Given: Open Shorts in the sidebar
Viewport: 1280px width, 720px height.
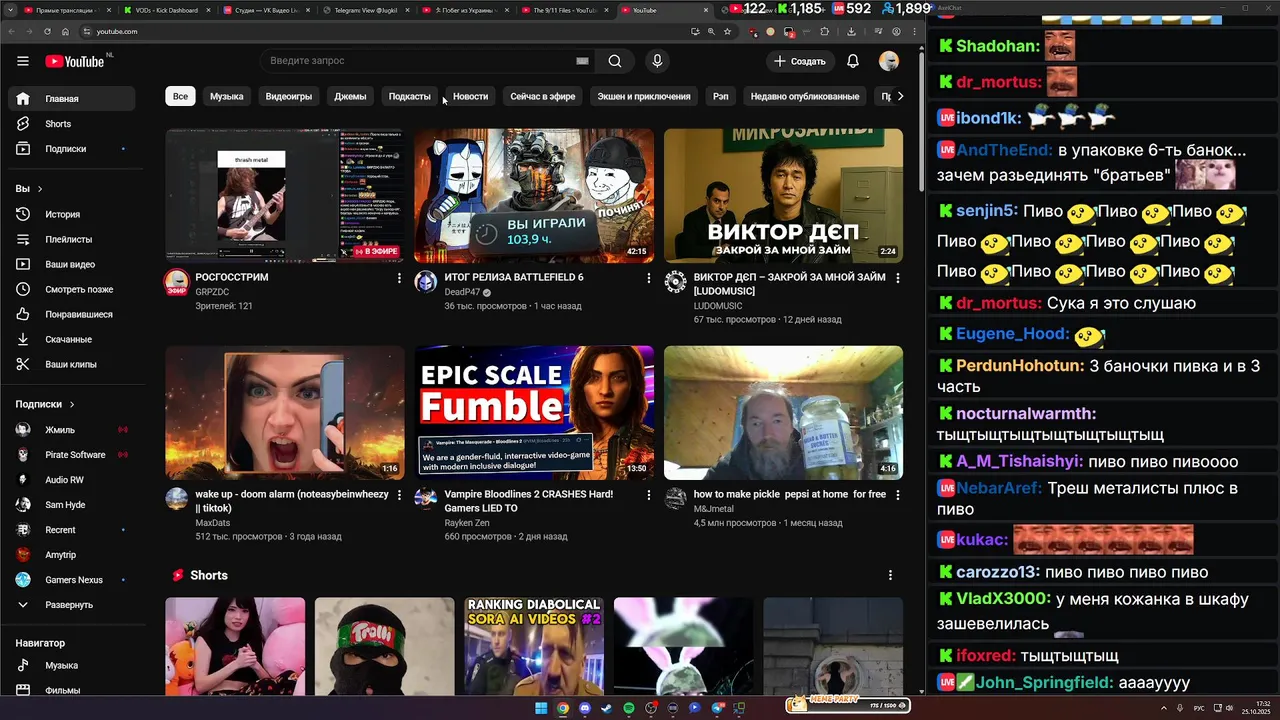Looking at the screenshot, I should coord(71,124).
